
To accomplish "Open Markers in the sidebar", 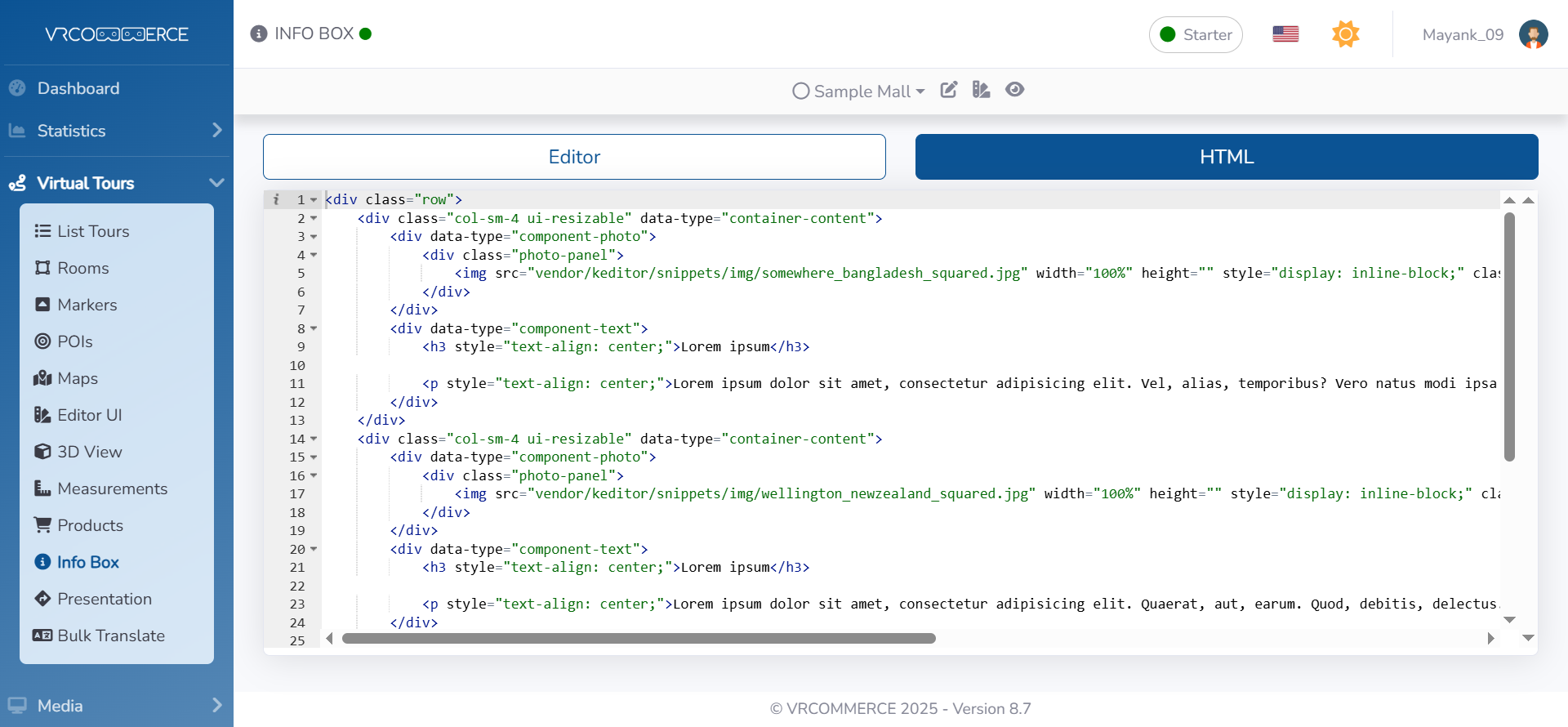I will (x=87, y=305).
